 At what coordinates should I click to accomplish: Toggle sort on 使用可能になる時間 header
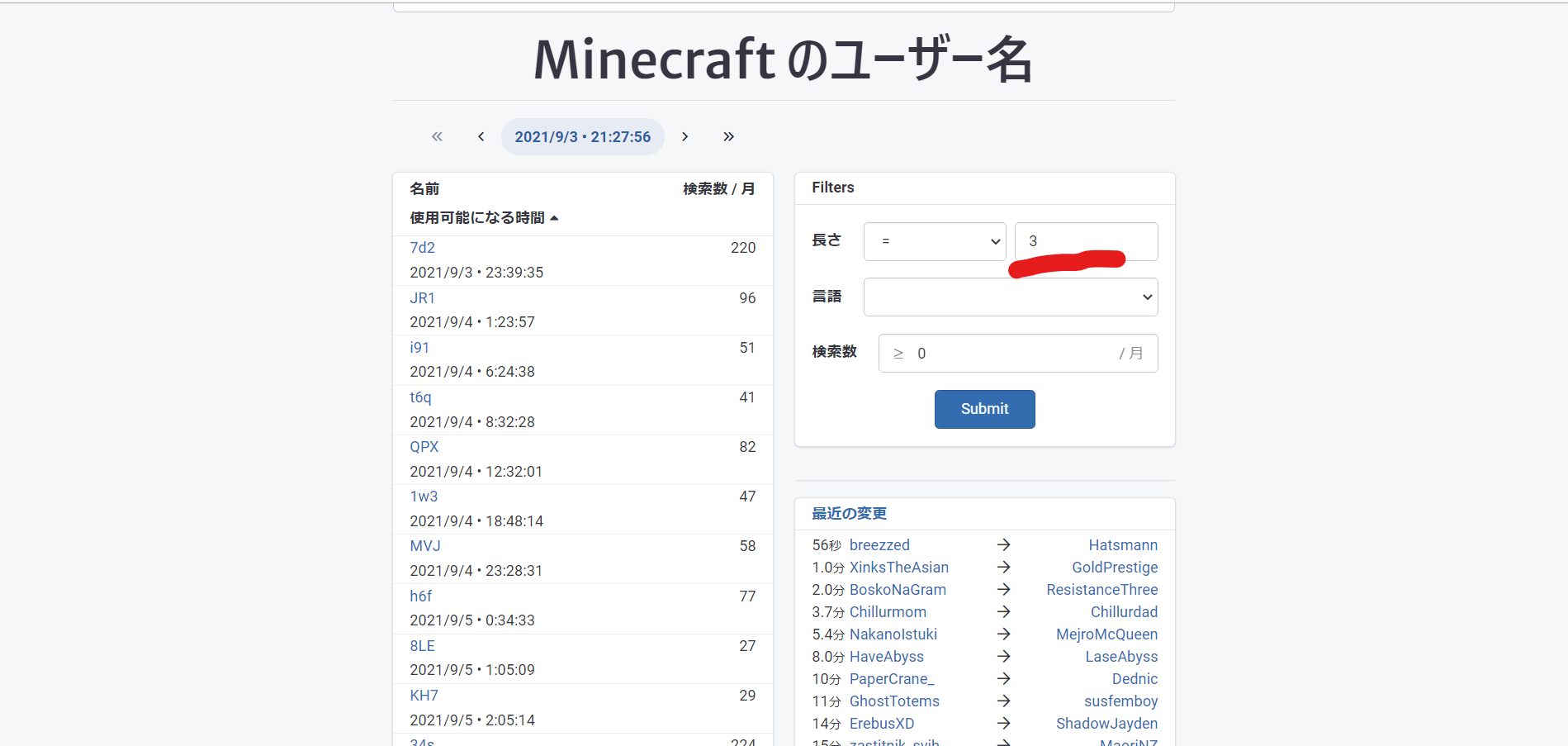[484, 217]
